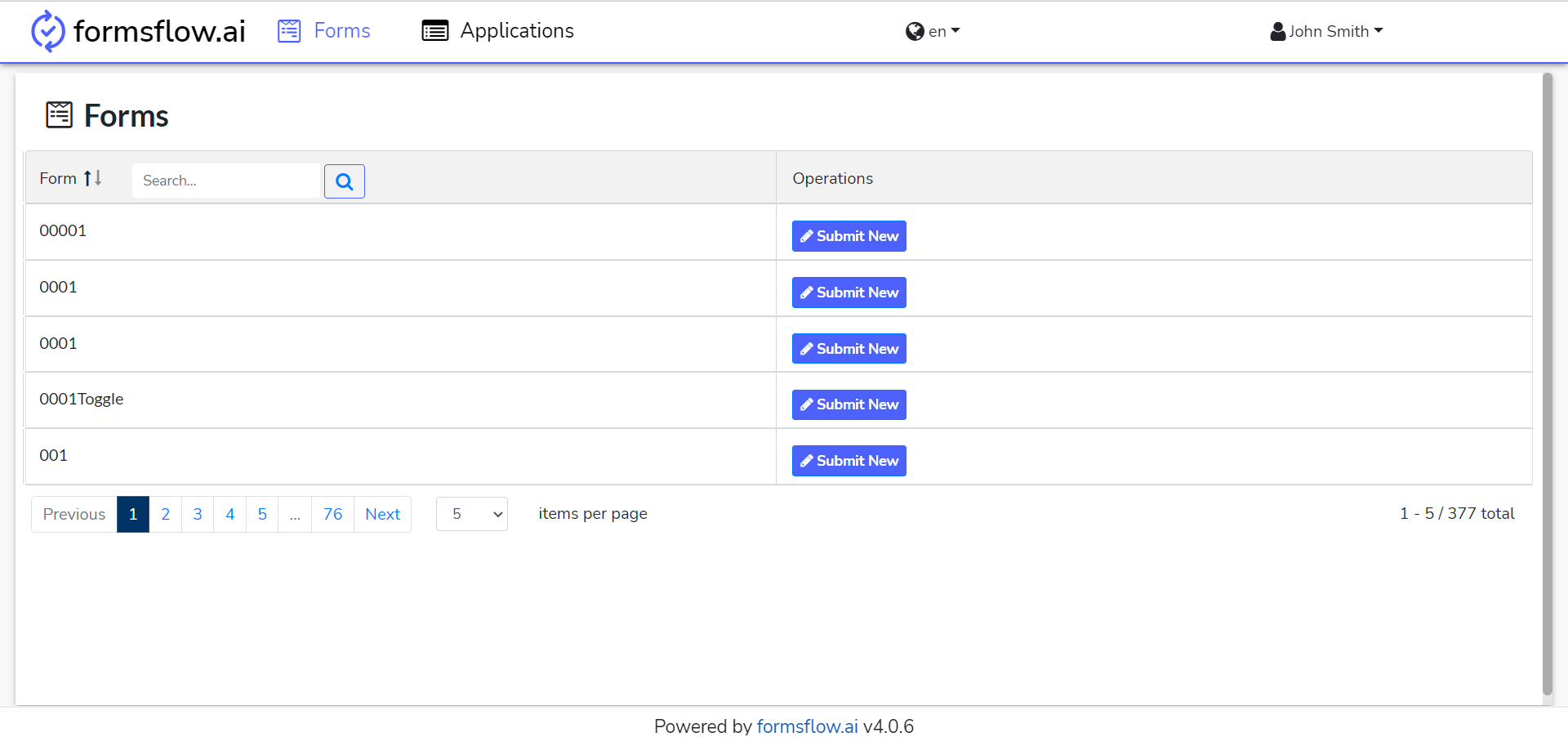Submit New for 0001Toggle form

click(849, 404)
